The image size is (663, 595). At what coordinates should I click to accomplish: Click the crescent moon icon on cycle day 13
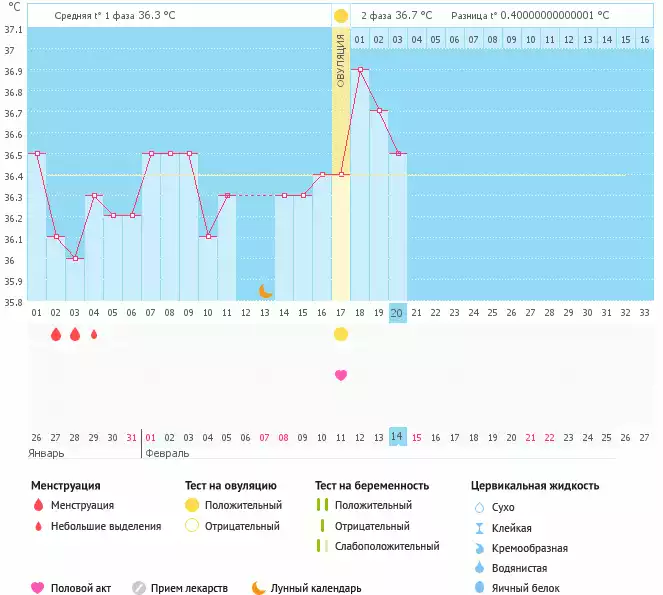tap(265, 291)
